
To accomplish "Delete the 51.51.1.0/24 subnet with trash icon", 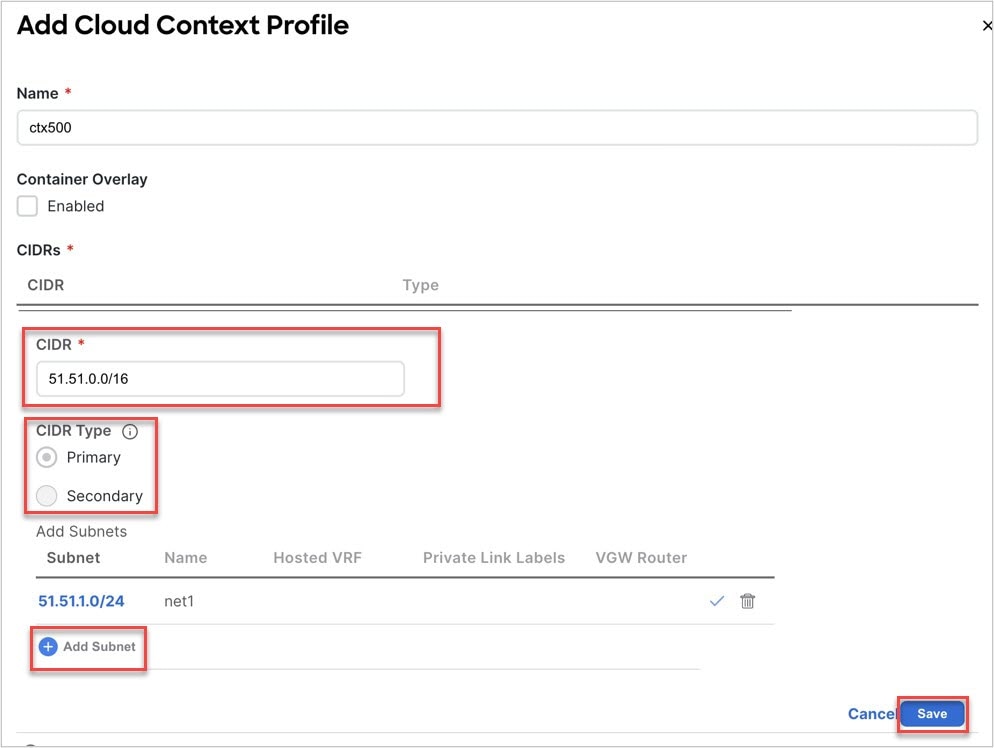I will click(x=747, y=601).
